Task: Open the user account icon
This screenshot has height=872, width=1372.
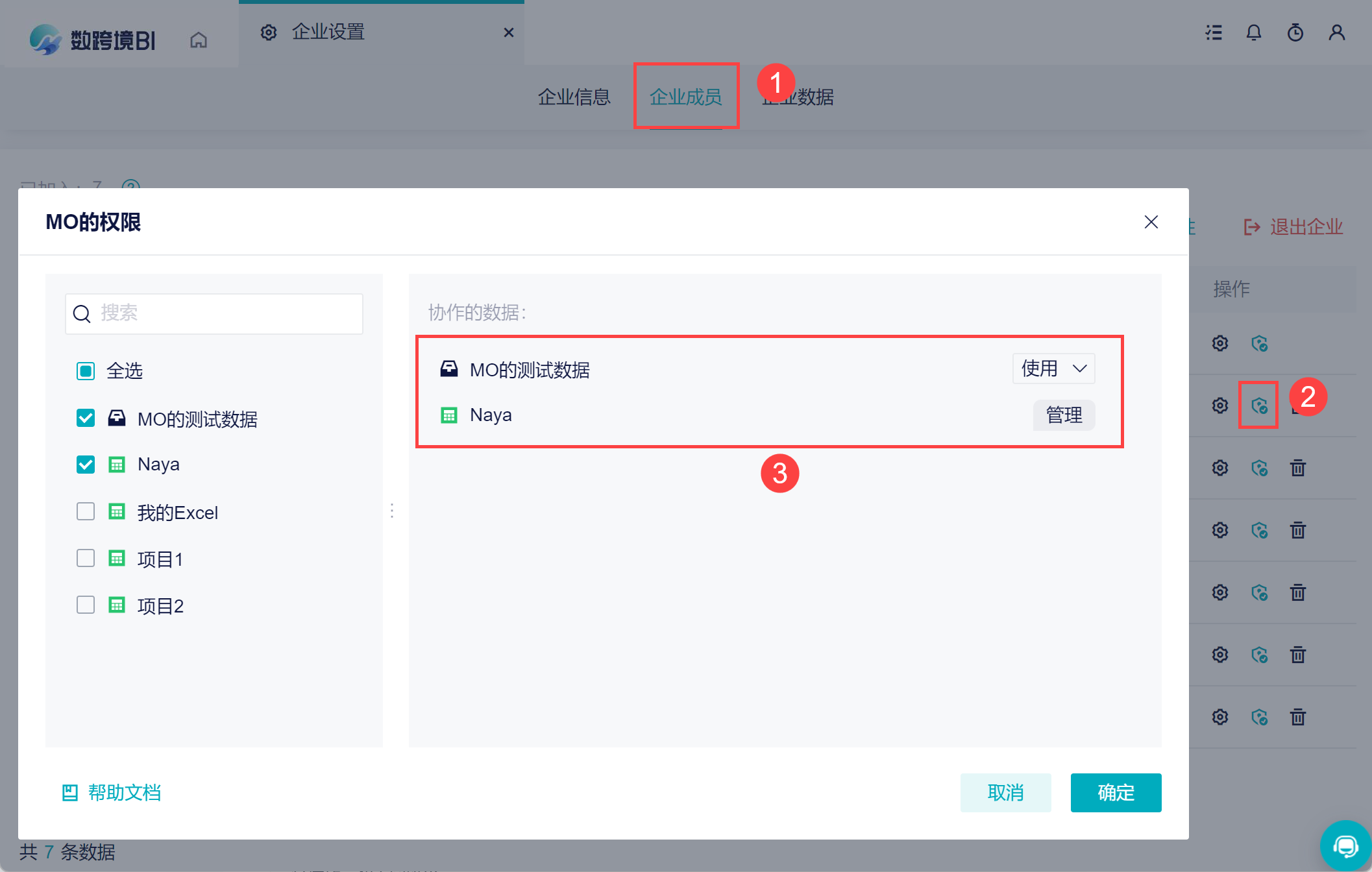Action: click(1337, 32)
